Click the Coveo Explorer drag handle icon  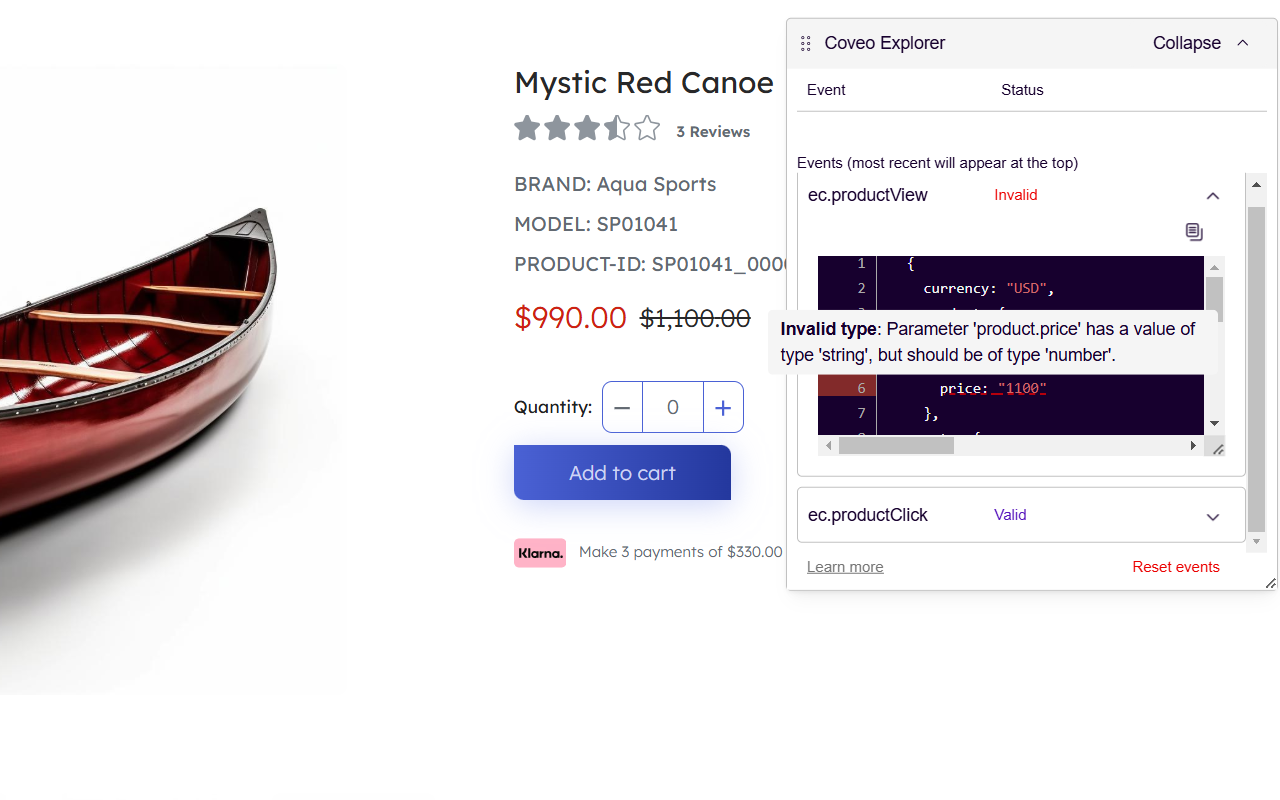click(x=806, y=44)
